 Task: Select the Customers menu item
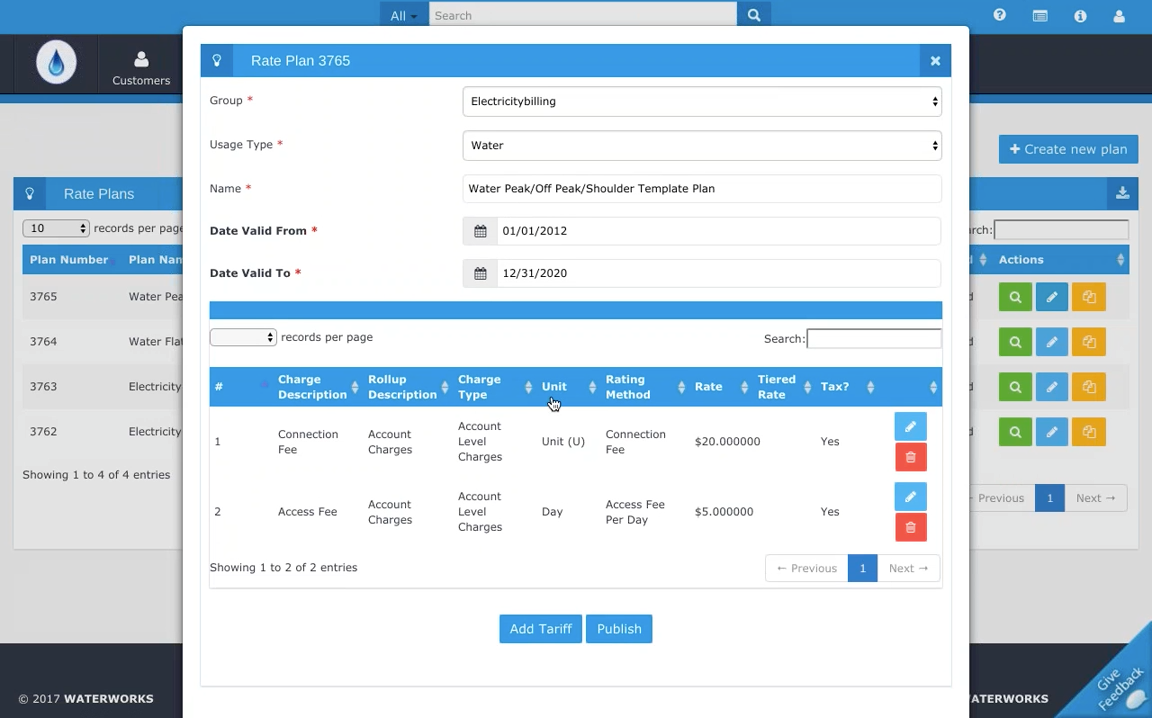141,66
